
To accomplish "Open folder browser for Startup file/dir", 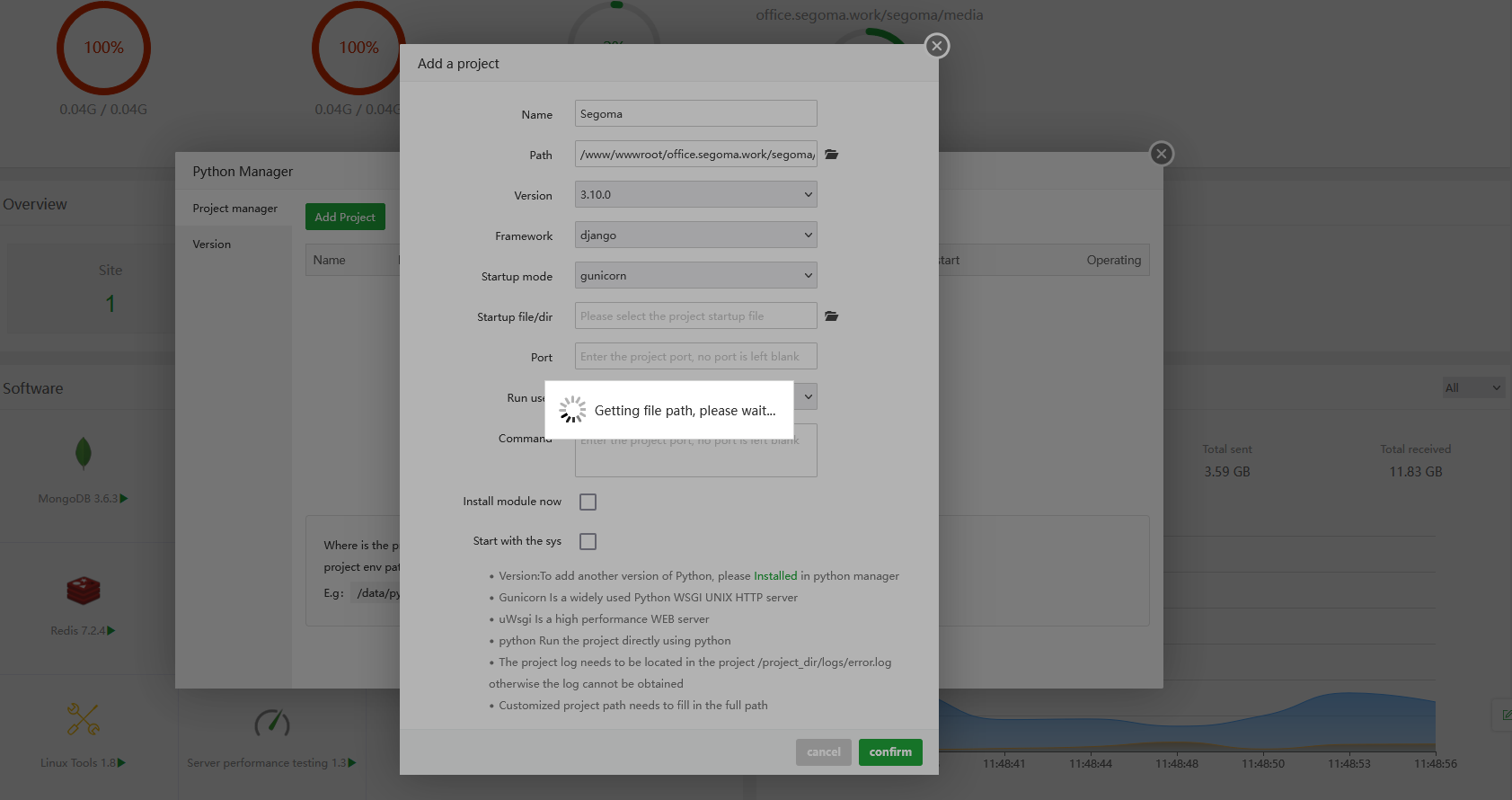I will [x=832, y=316].
